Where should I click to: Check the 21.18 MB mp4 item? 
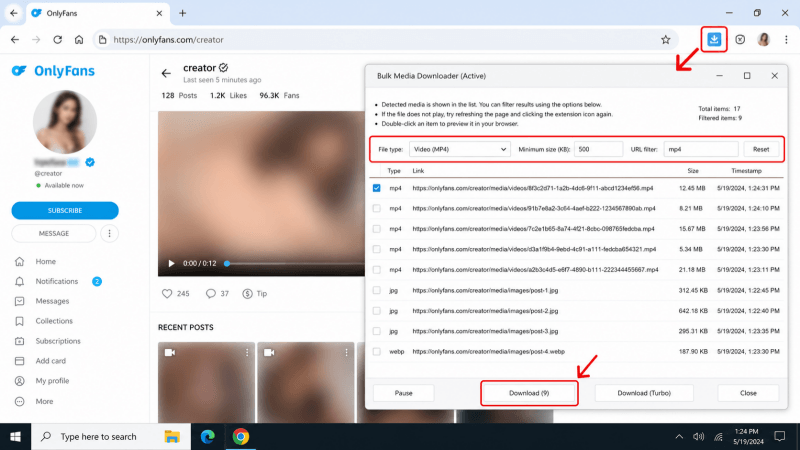[x=377, y=269]
